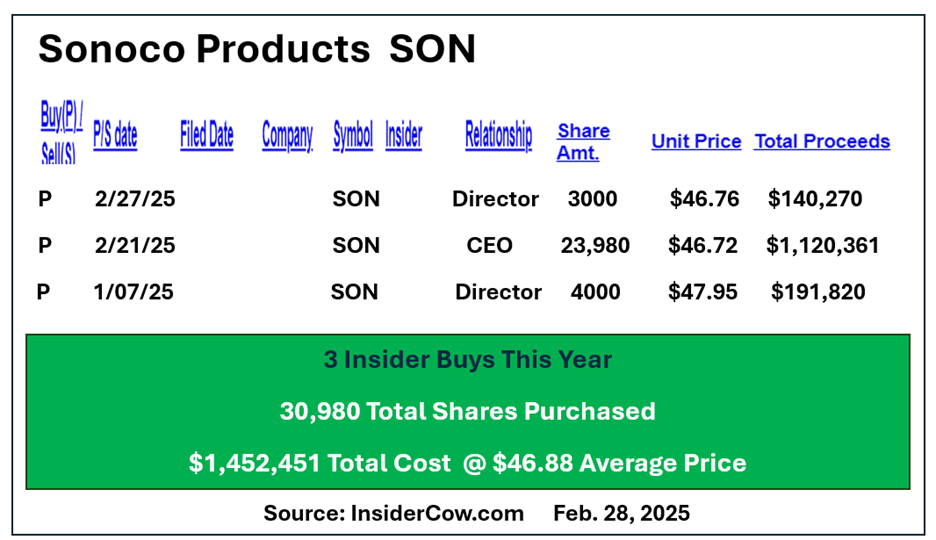The width and height of the screenshot is (936, 540).
Task: Click the $1,120,361 total proceeds value
Action: click(823, 245)
